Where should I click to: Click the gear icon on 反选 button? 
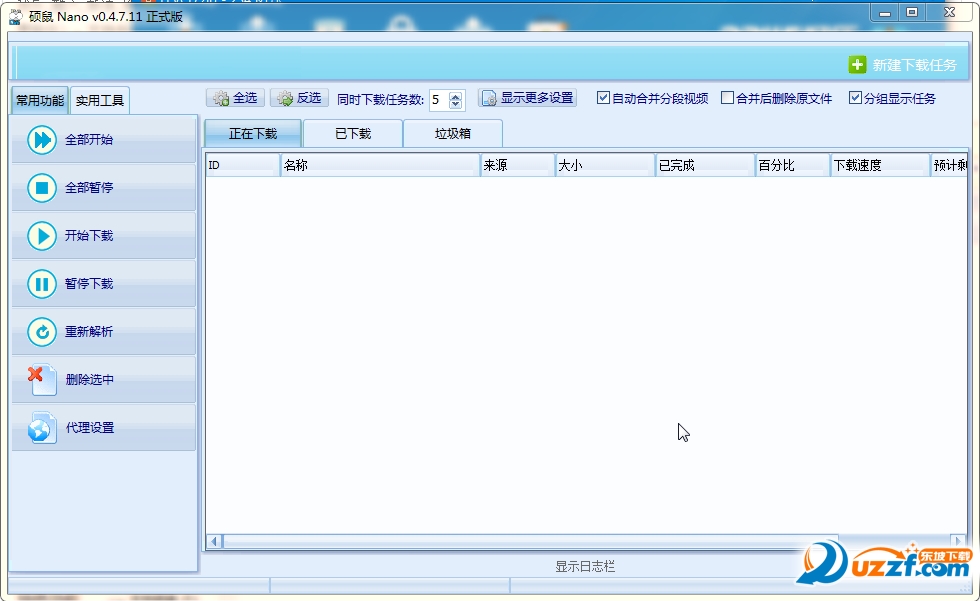tap(285, 98)
